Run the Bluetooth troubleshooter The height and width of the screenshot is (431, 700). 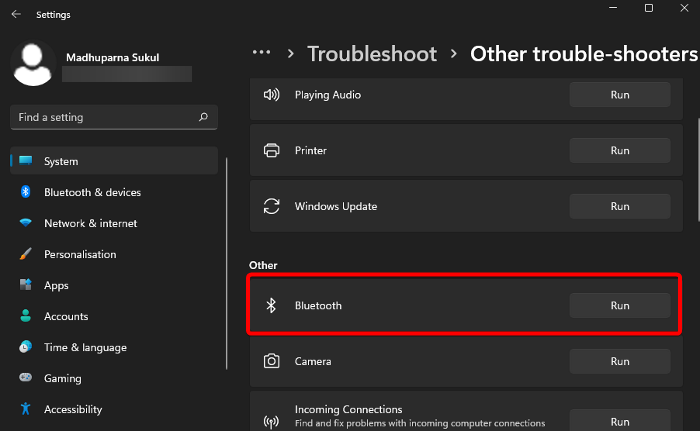coord(619,305)
